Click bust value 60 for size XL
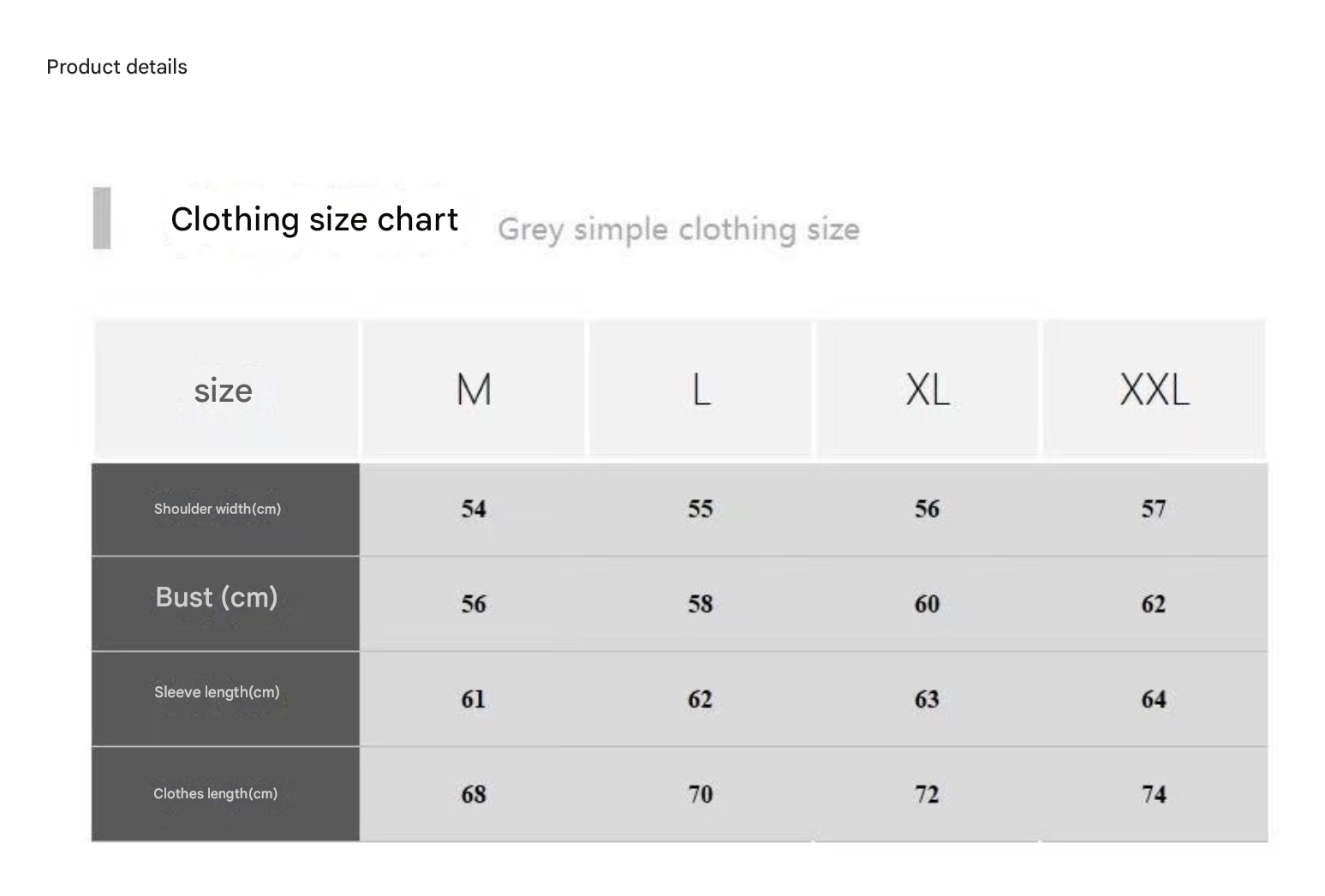 927,604
